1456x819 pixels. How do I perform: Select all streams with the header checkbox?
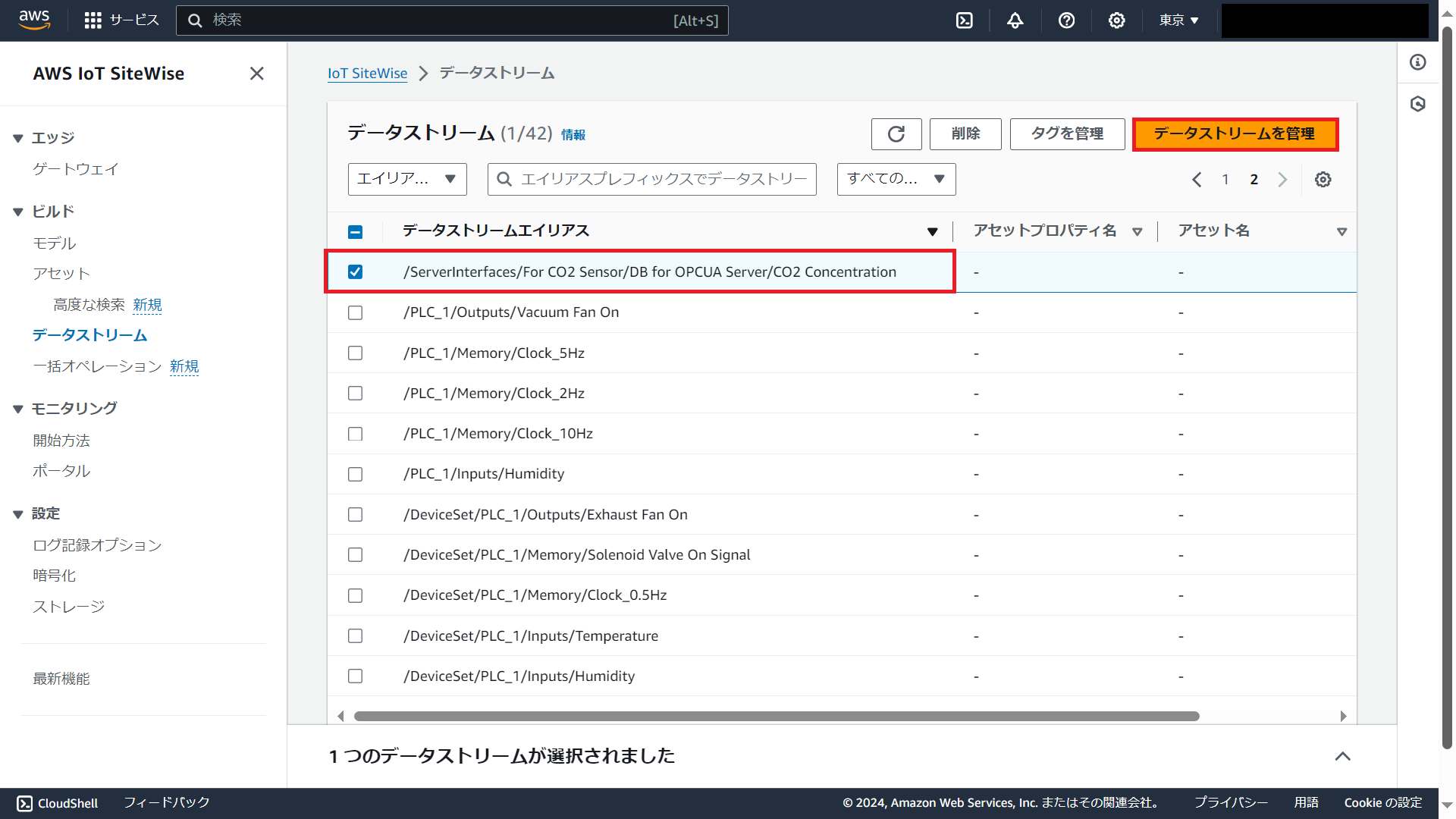click(355, 231)
